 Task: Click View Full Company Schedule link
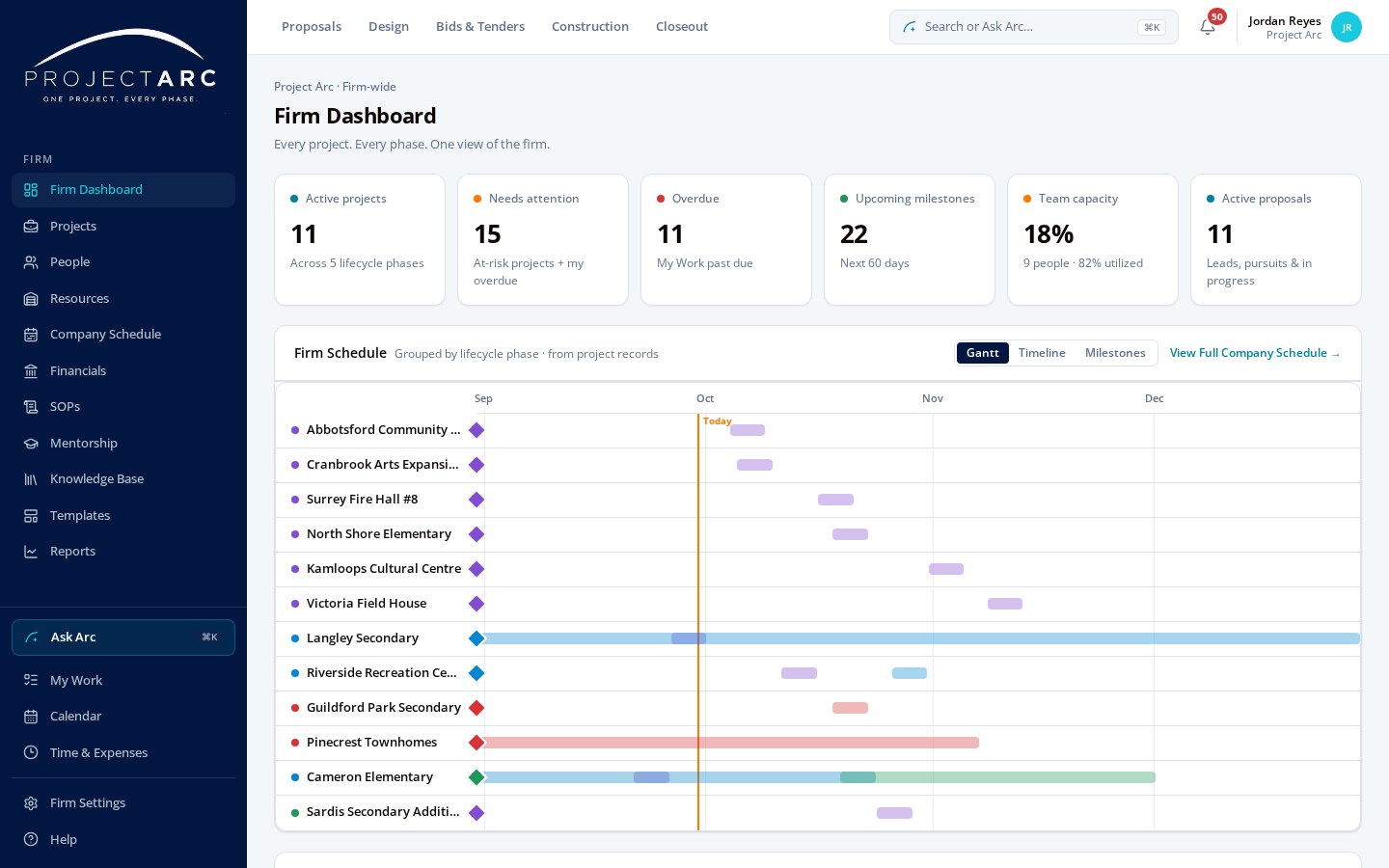coord(1255,353)
